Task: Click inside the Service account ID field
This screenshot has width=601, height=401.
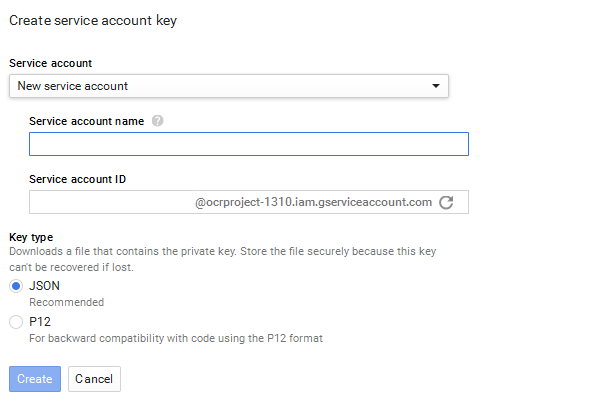Action: 110,202
